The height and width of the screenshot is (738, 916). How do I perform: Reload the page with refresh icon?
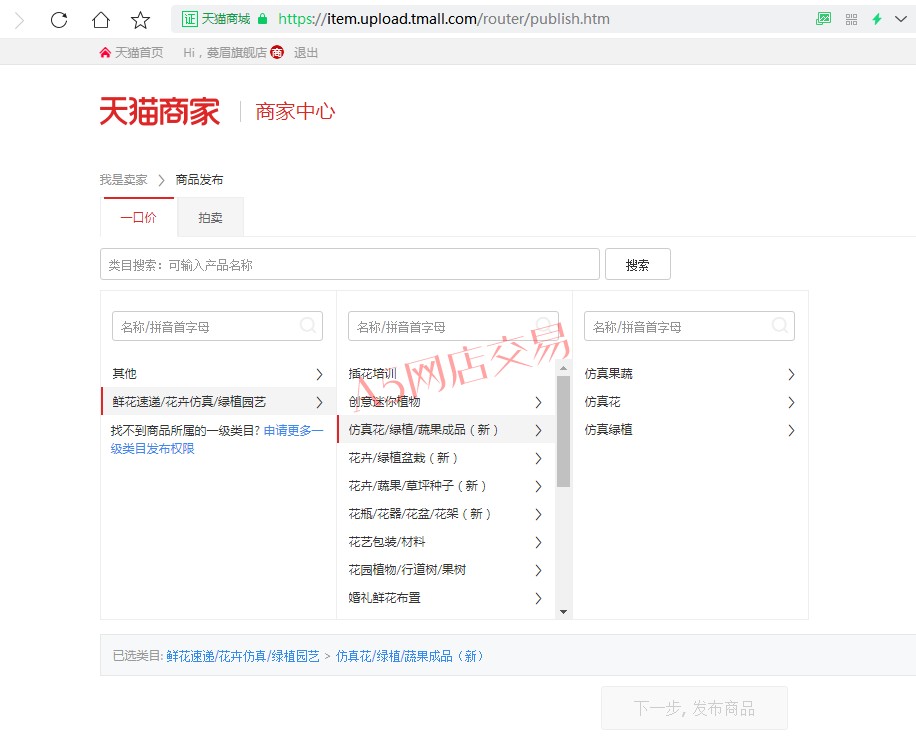coord(59,20)
